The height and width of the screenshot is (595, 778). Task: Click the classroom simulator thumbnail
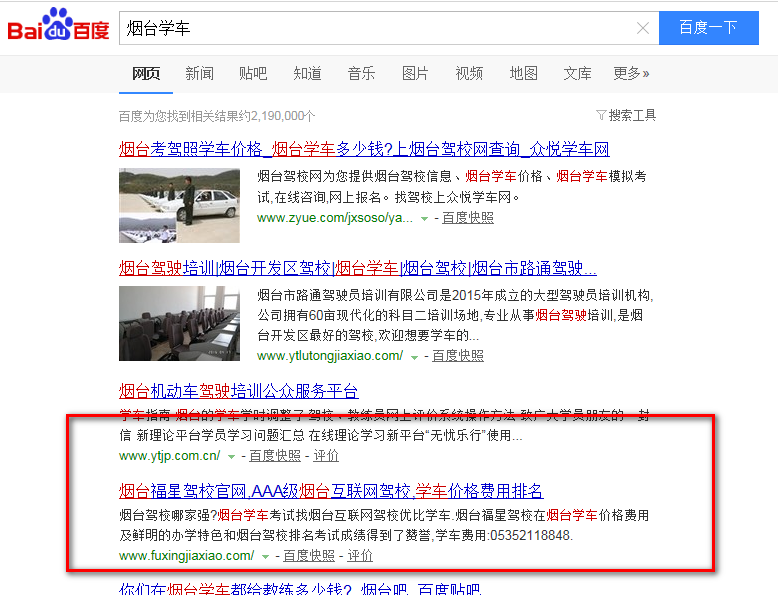(179, 324)
